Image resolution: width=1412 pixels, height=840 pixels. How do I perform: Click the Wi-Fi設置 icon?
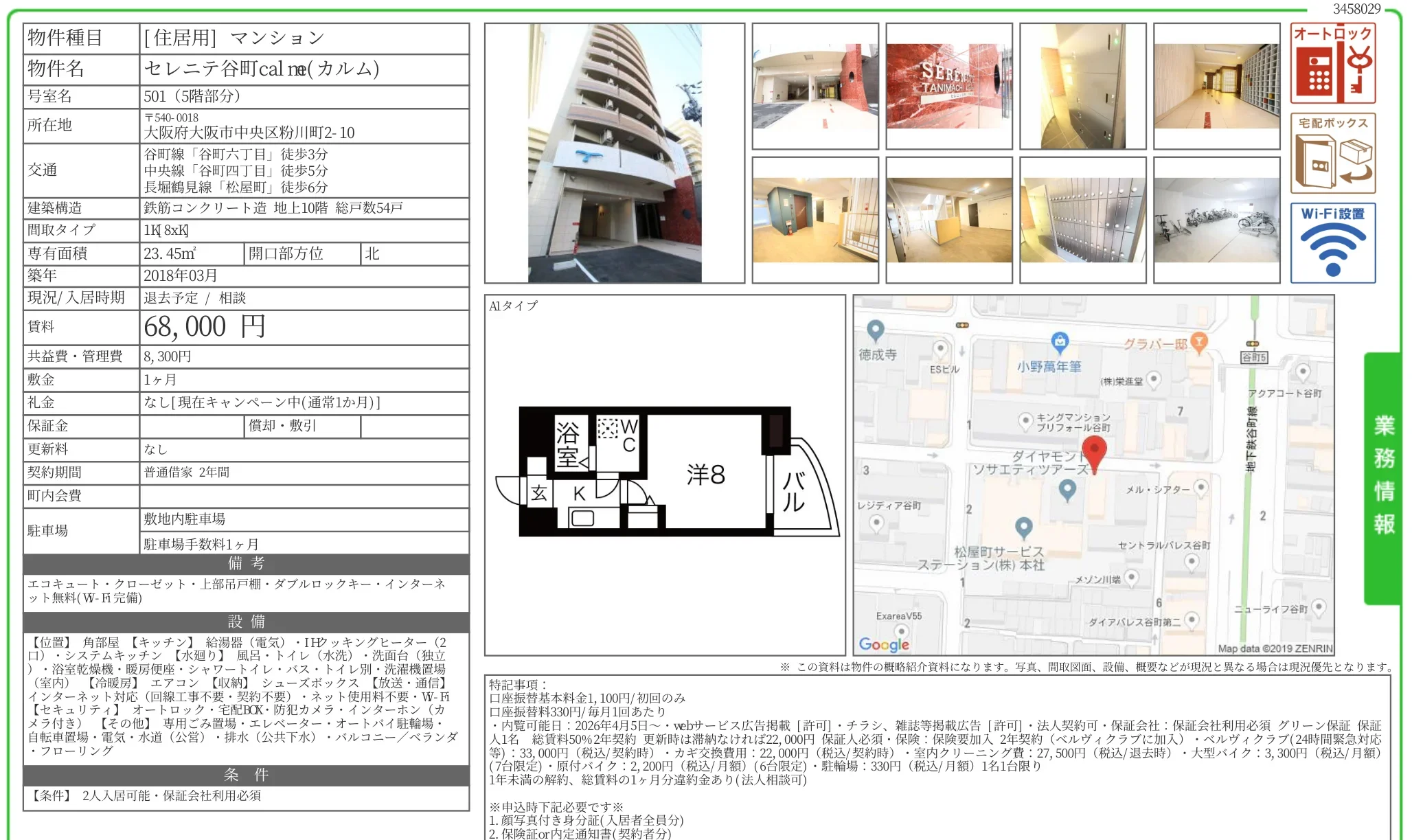(1332, 243)
